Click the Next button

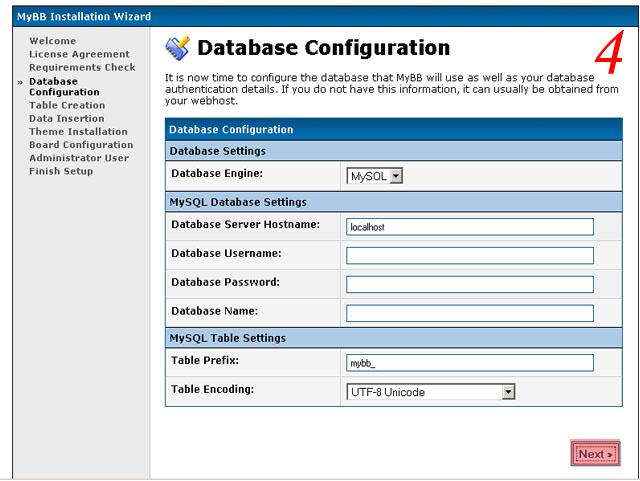point(595,453)
